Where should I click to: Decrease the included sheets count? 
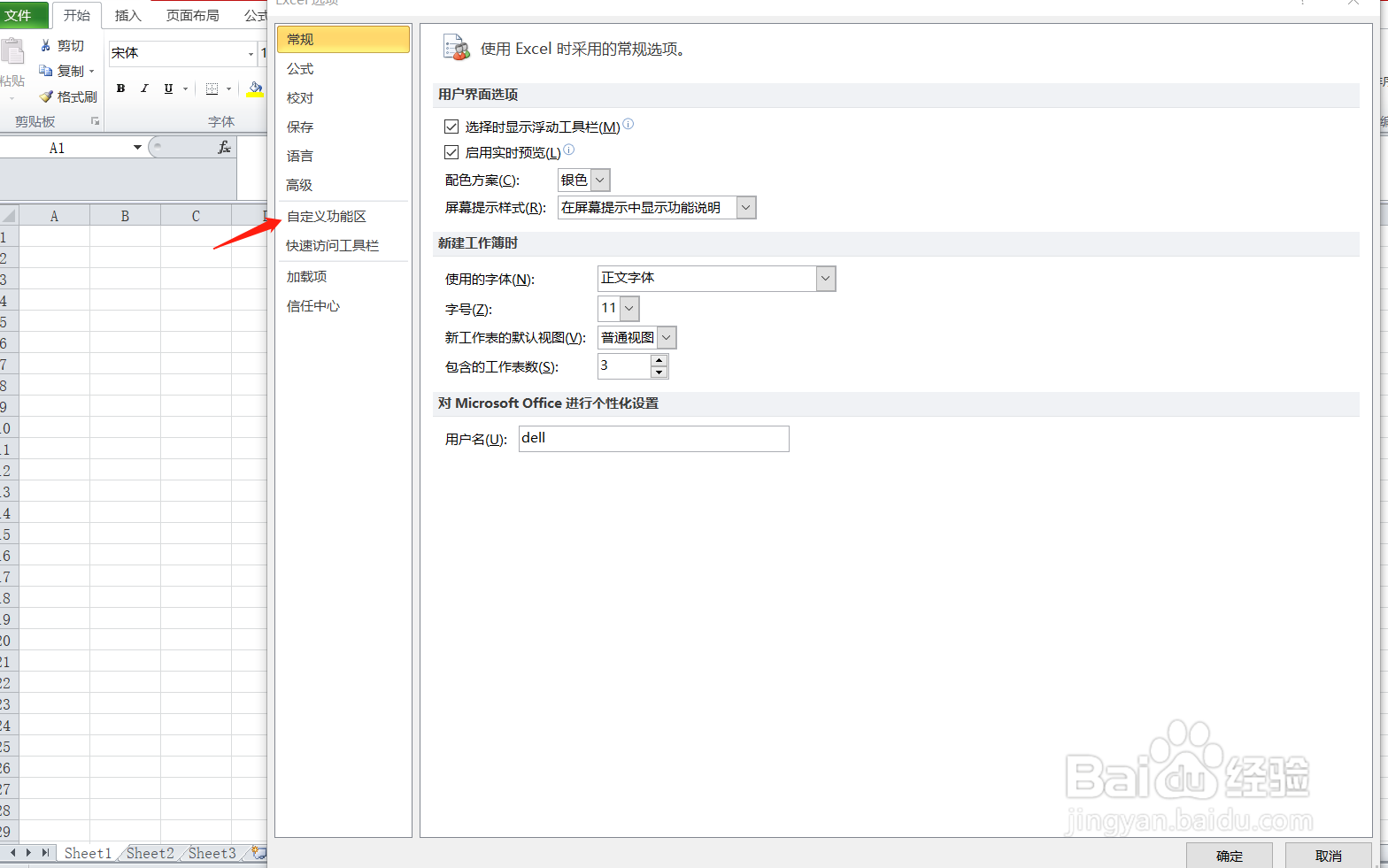[x=659, y=372]
